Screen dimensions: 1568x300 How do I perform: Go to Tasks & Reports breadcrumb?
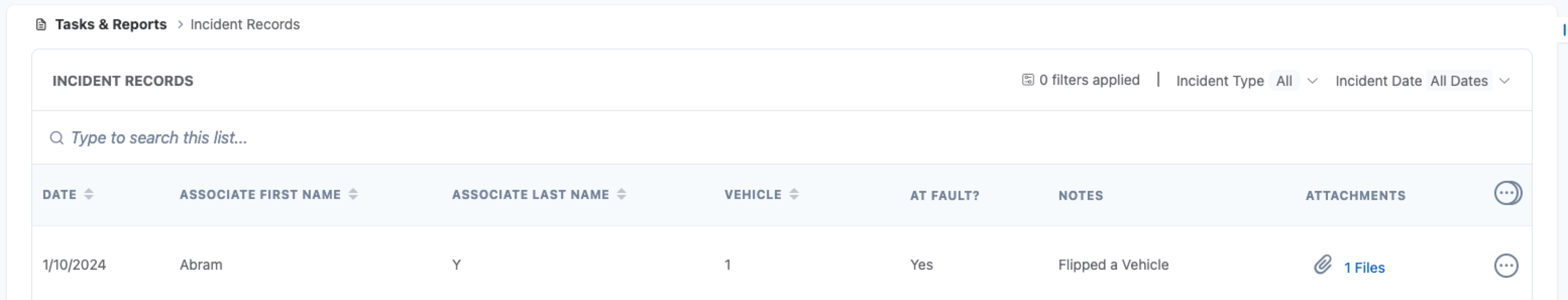pyautogui.click(x=111, y=24)
